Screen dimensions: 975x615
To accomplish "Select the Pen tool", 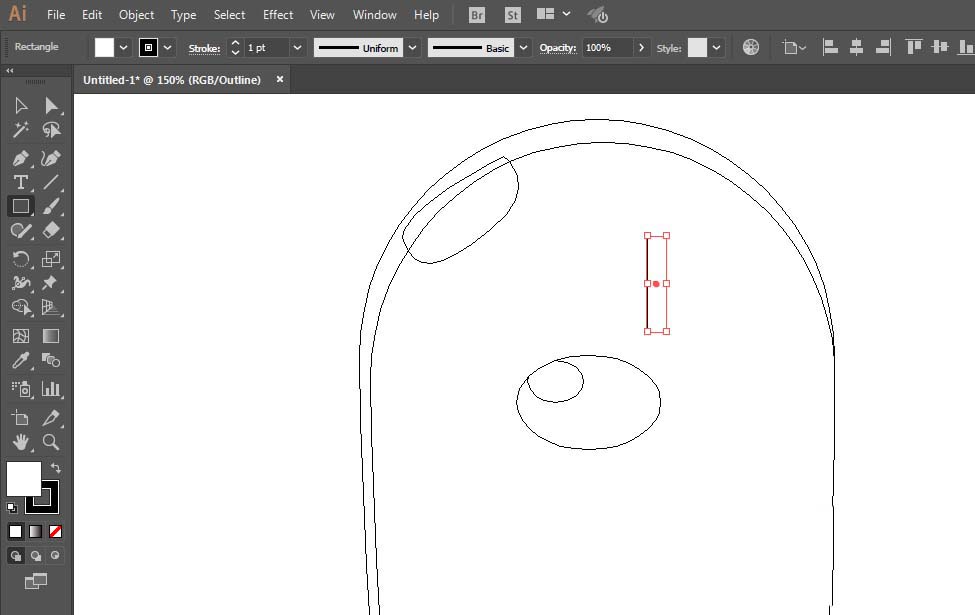I will tap(20, 158).
